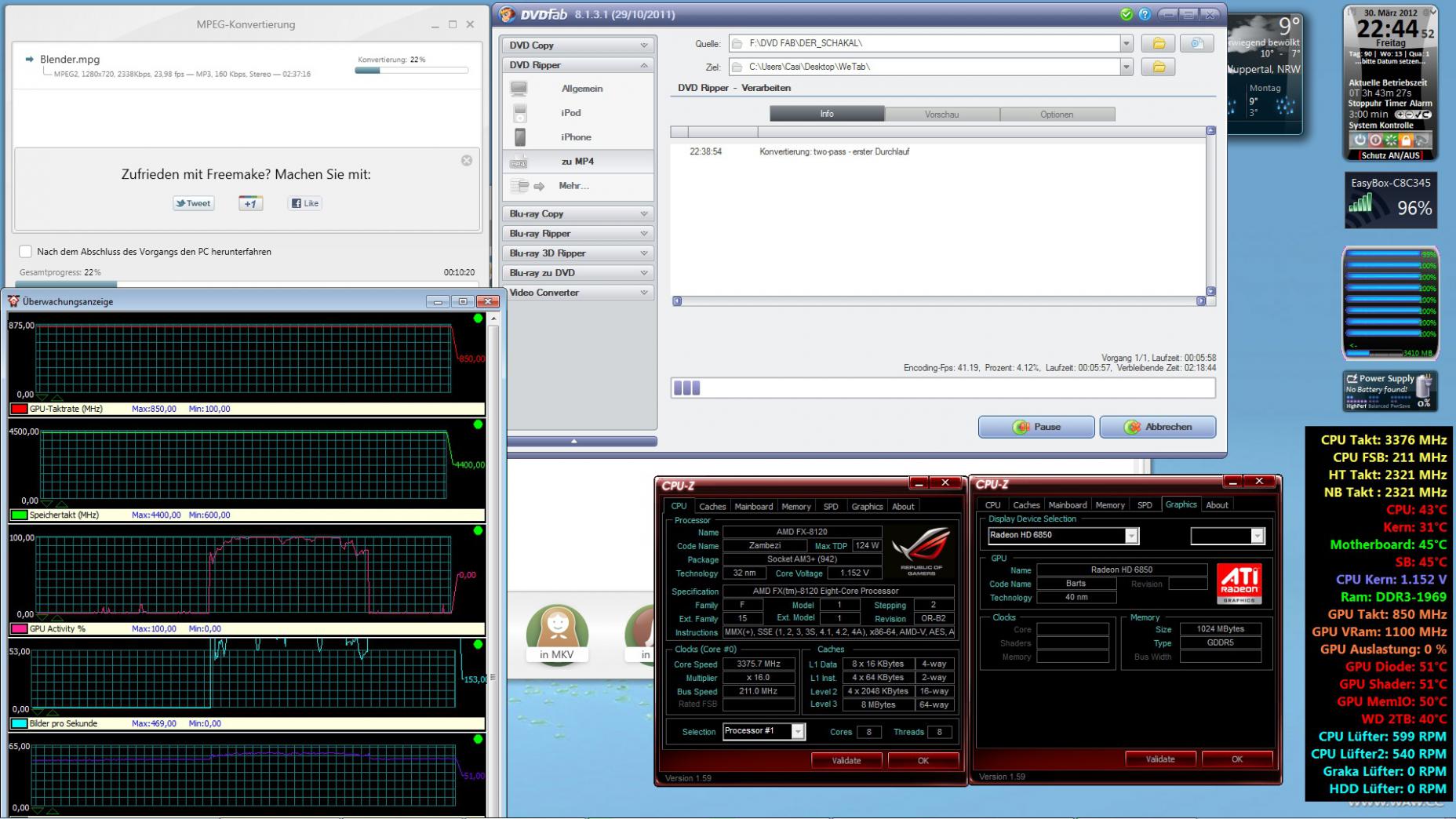Click the Überwachungsanzeige window icon
This screenshot has height=819, width=1456.
tap(13, 301)
